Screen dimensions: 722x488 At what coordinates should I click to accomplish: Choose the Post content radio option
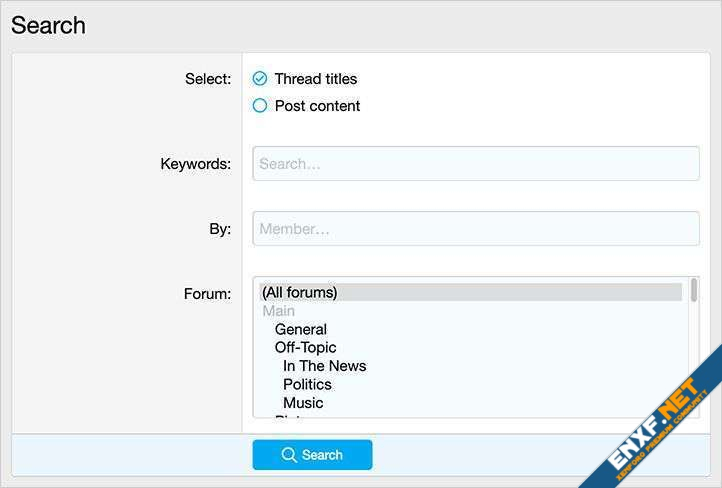tap(260, 106)
